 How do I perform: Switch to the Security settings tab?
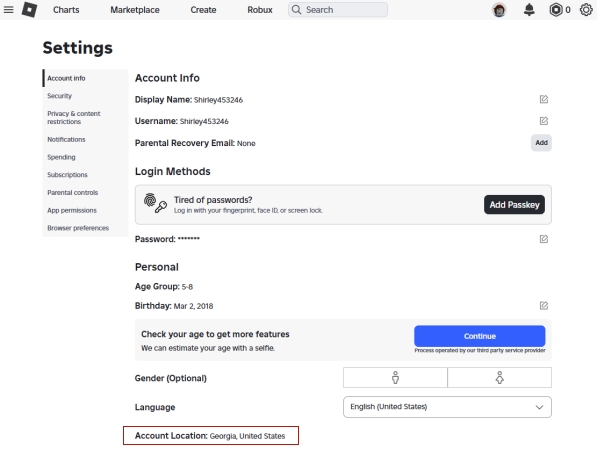[85, 96]
